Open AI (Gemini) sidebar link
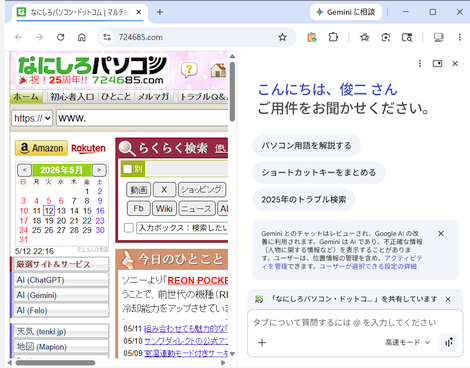470x368 pixels. 61,295
